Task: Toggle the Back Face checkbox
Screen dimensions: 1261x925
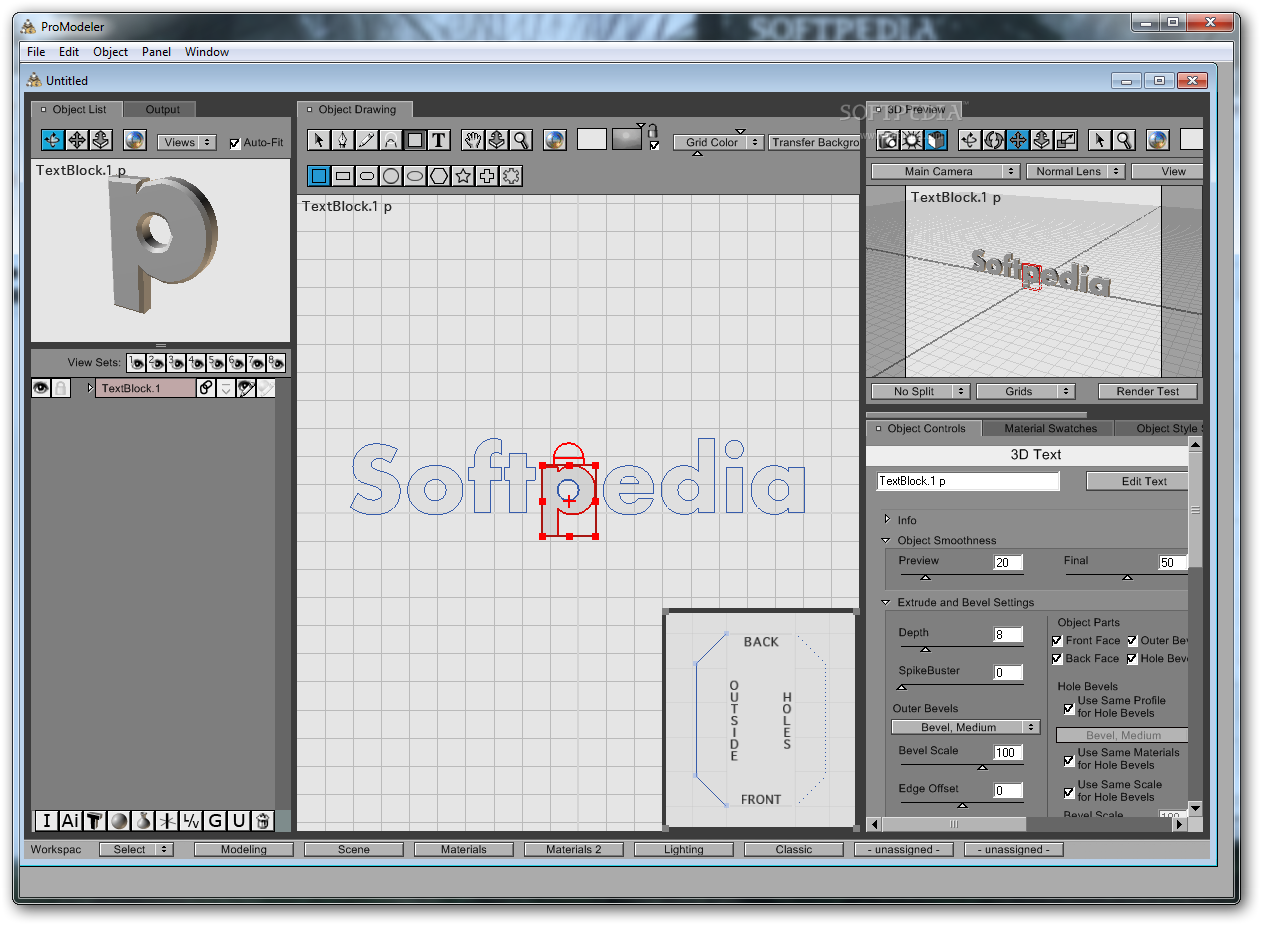Action: pyautogui.click(x=1058, y=658)
